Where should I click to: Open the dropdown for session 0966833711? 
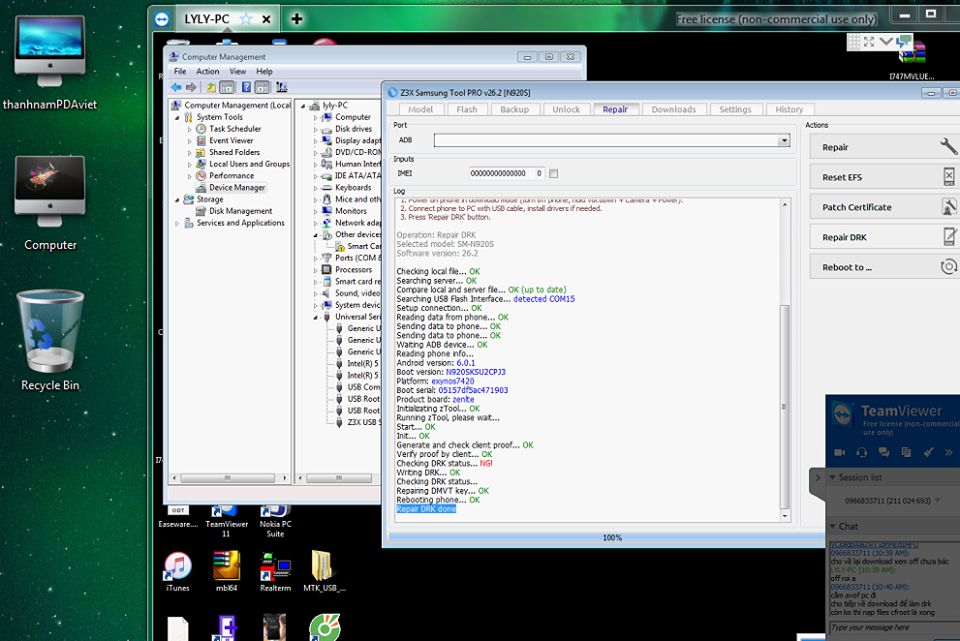click(x=937, y=501)
